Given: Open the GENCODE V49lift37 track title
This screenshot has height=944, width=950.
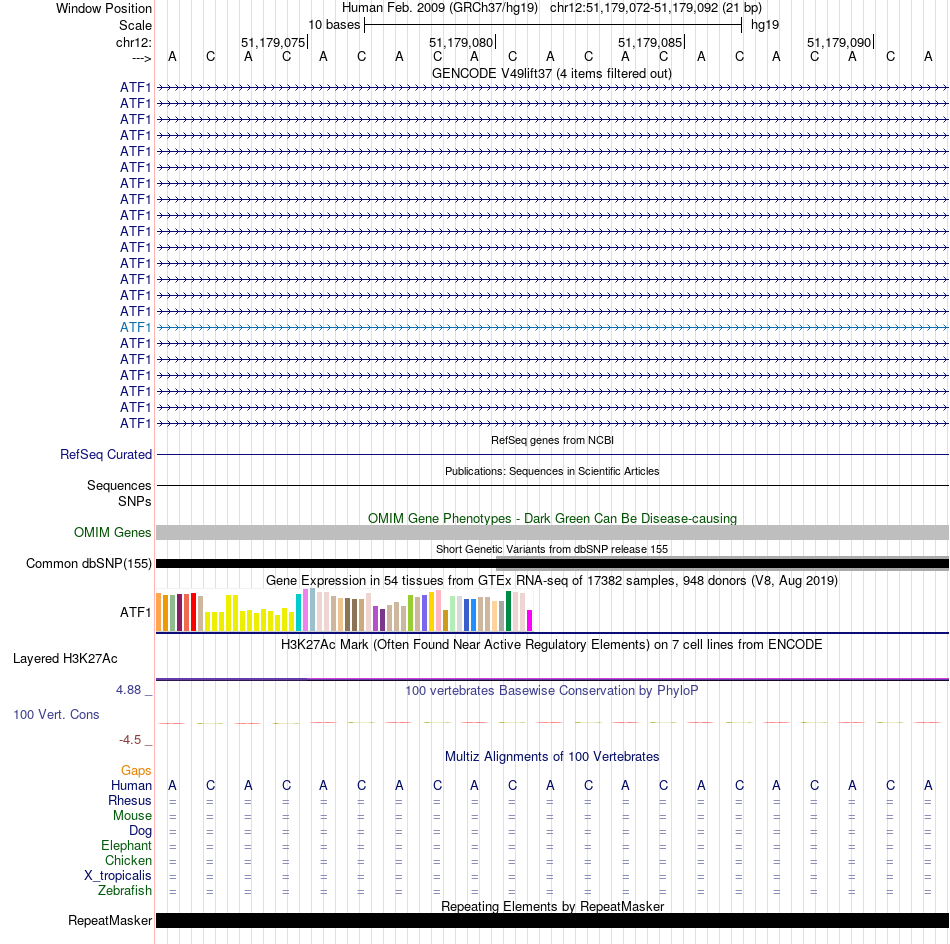Looking at the screenshot, I should tap(551, 73).
